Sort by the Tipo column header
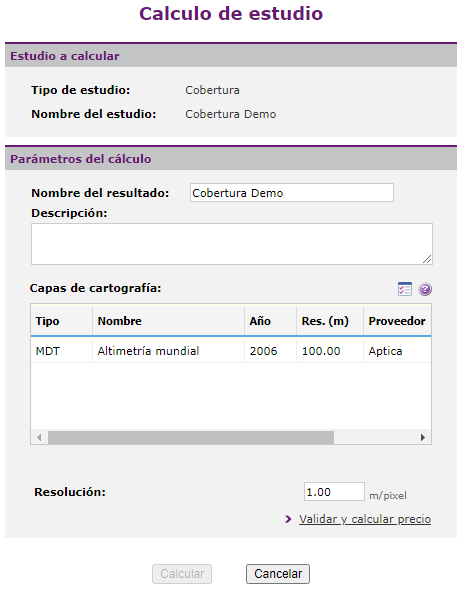The image size is (463, 592). [x=62, y=321]
